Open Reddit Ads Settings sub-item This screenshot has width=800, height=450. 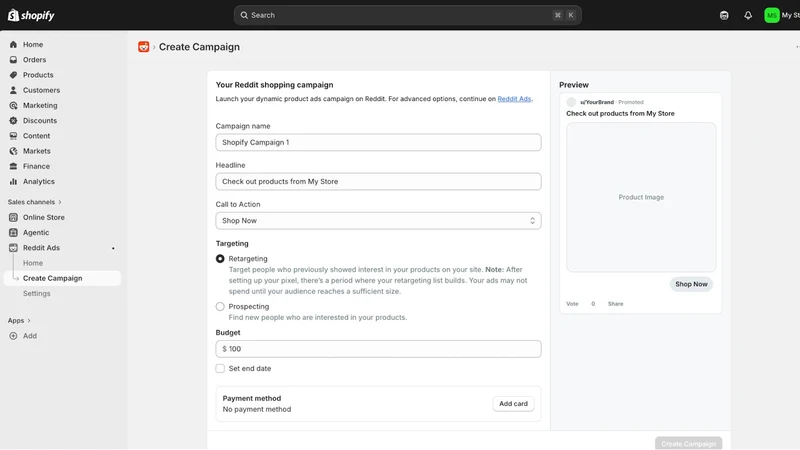point(37,293)
